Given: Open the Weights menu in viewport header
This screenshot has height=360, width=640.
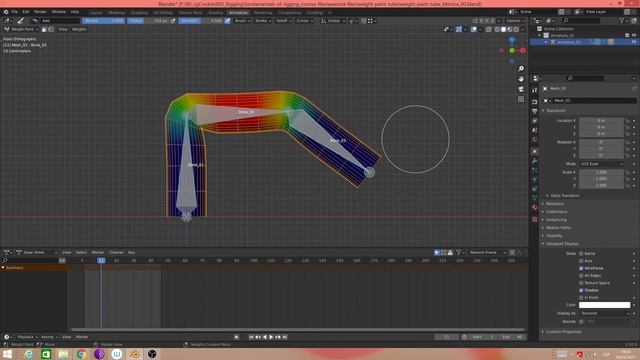Looking at the screenshot, I should 79,29.
